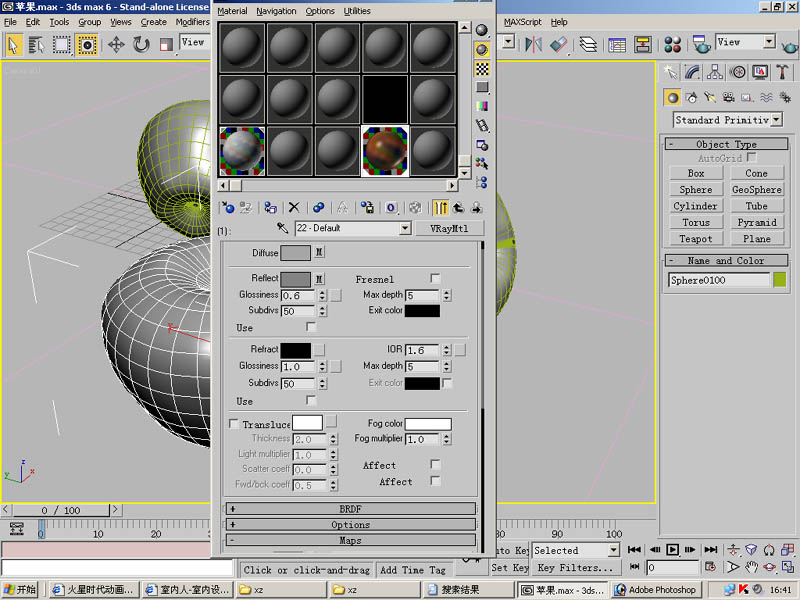Image resolution: width=800 pixels, height=600 pixels.
Task: Choose Select by Name tool
Action: click(x=37, y=45)
